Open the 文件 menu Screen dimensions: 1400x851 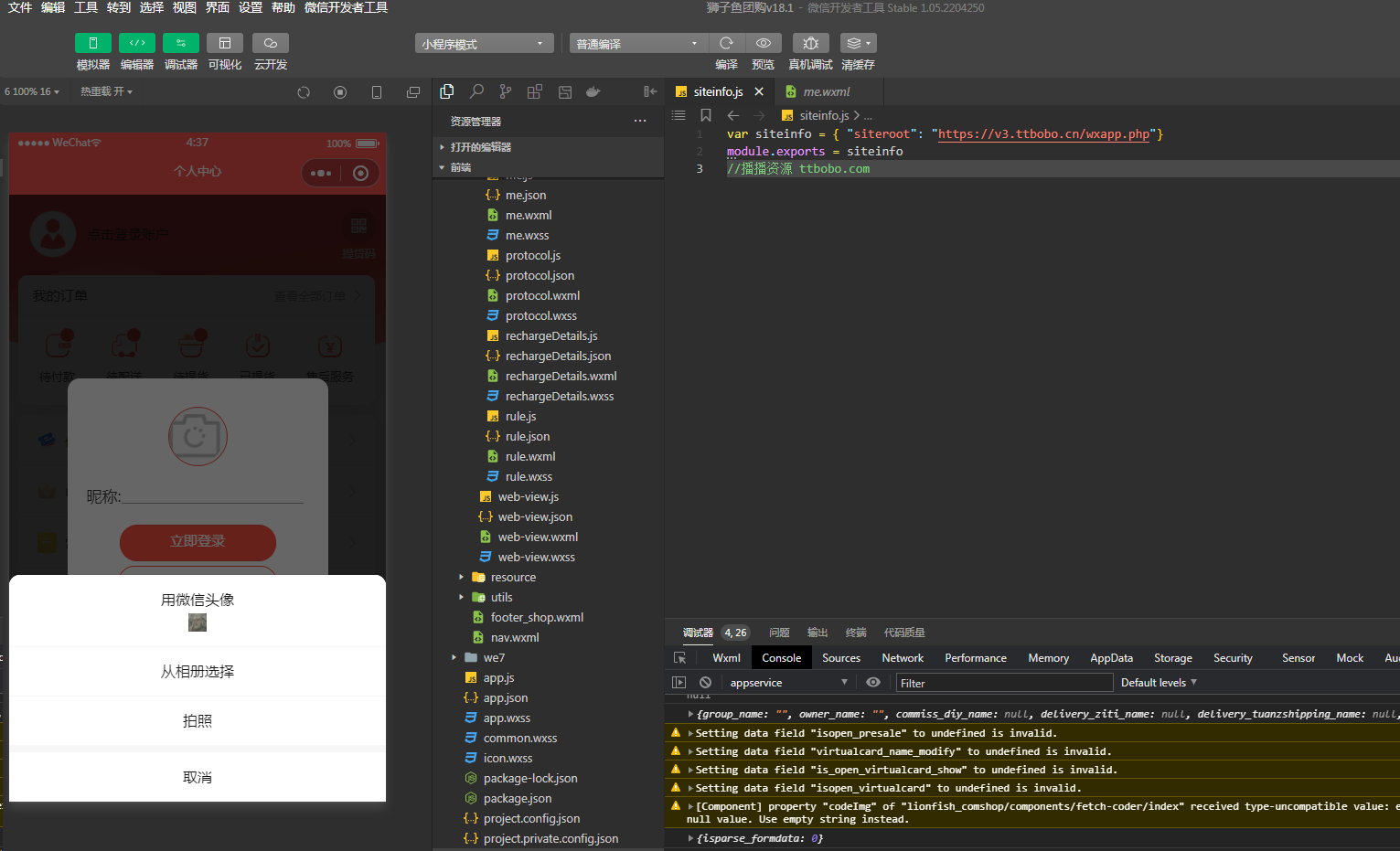pos(20,7)
